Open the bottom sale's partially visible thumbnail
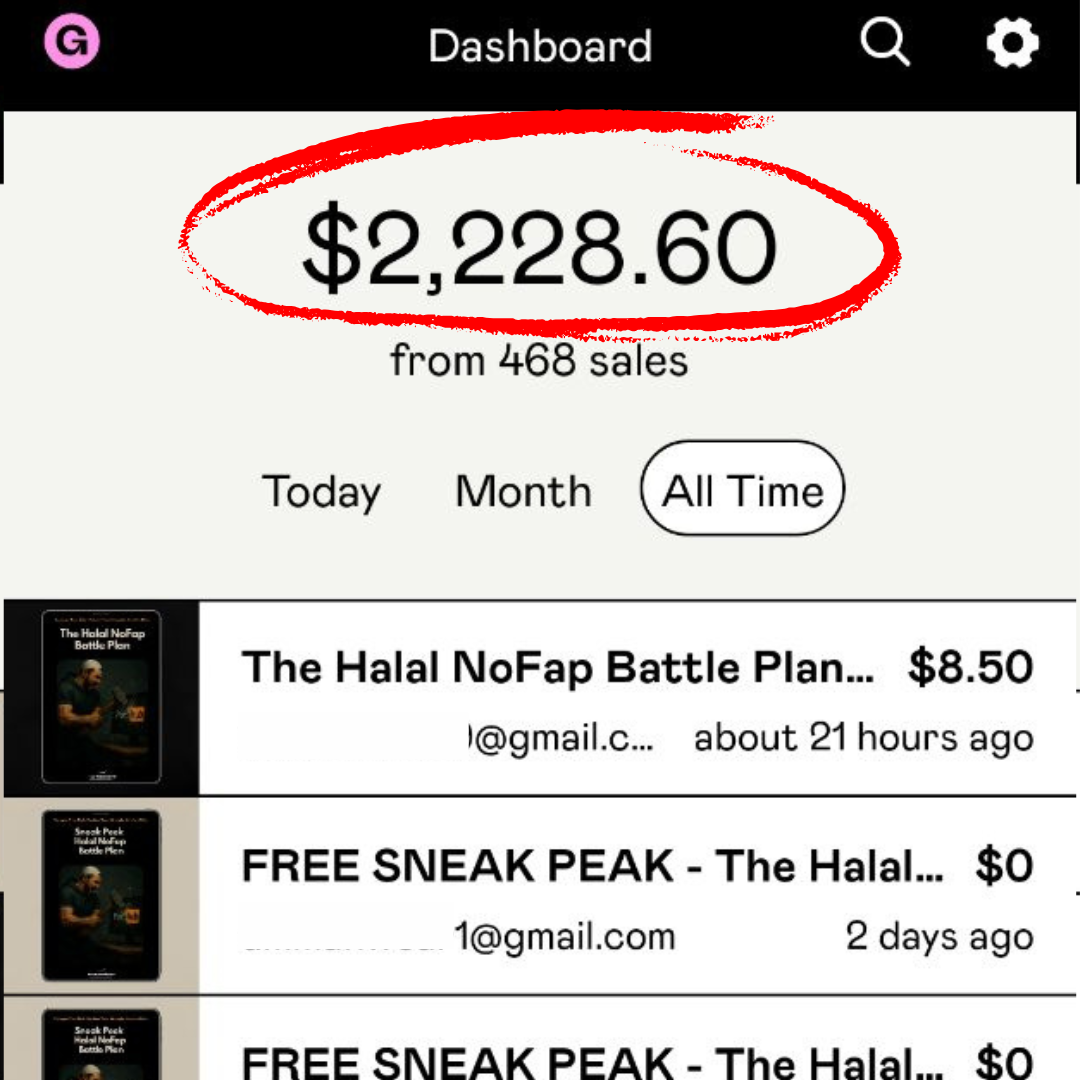This screenshot has width=1080, height=1080. point(101,1043)
